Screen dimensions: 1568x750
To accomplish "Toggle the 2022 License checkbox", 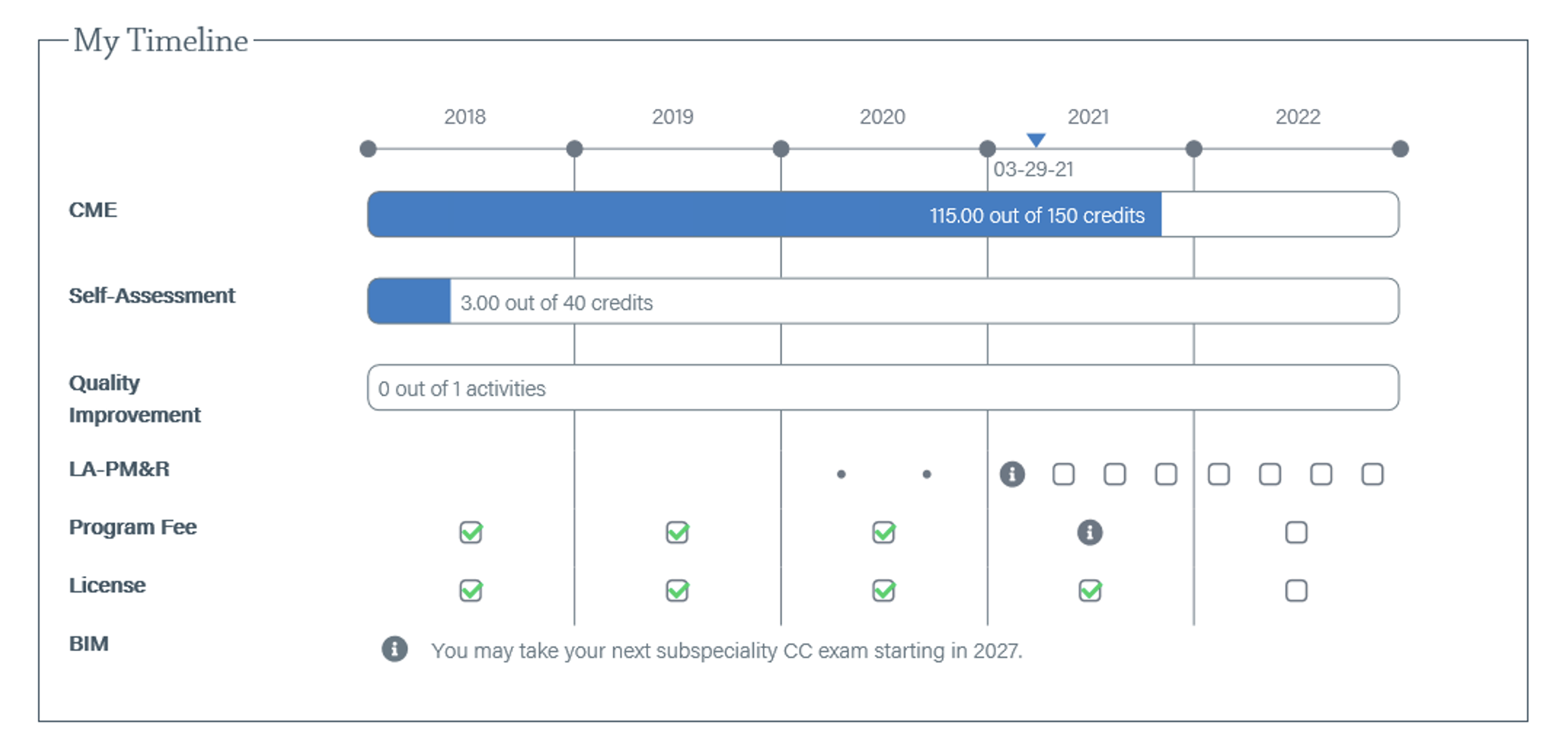I will pos(1296,591).
